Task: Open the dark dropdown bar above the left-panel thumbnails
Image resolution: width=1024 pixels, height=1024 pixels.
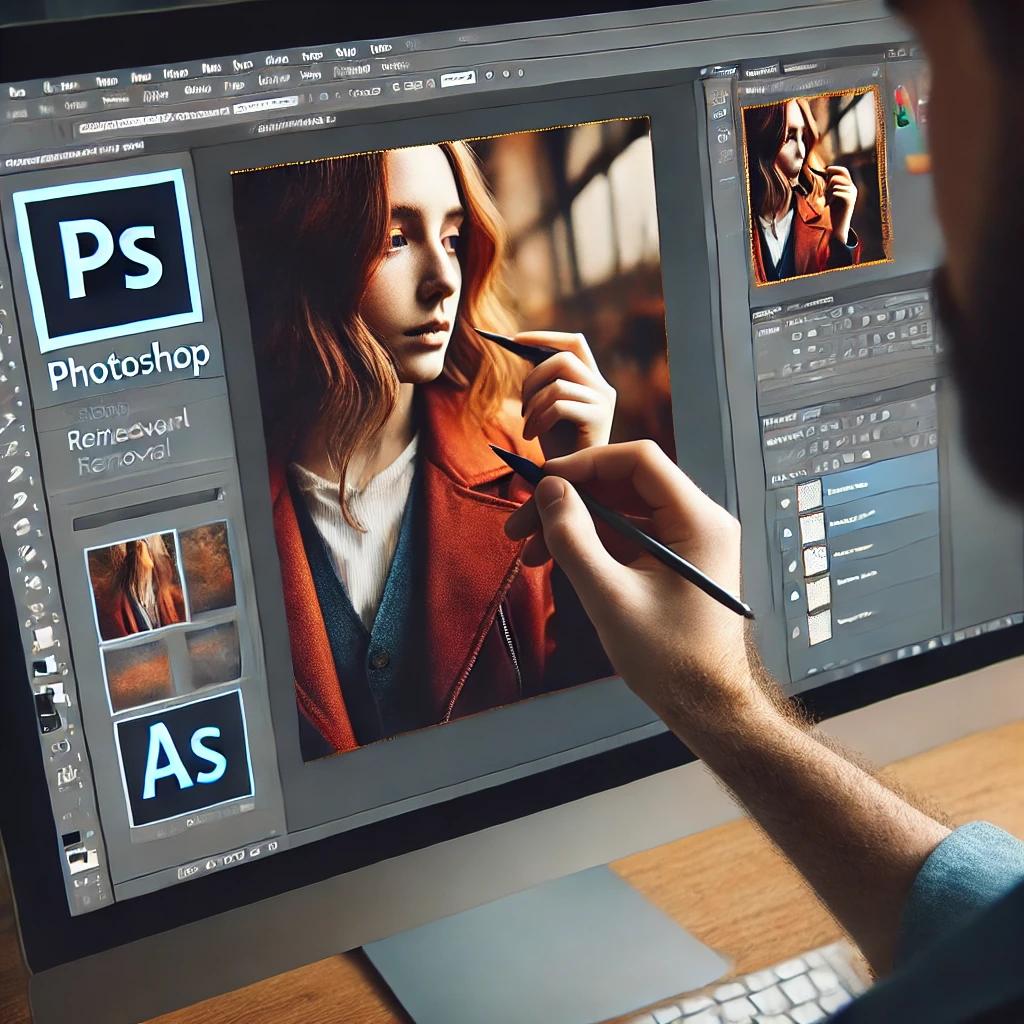Action: (x=148, y=507)
